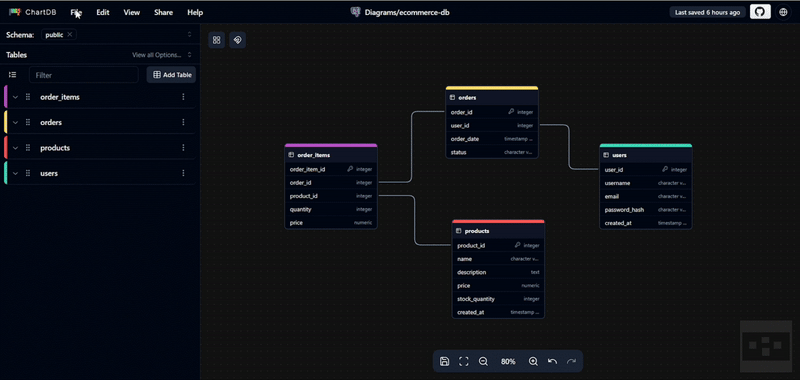Click the ChartDB logo icon
The height and width of the screenshot is (380, 800).
15,12
